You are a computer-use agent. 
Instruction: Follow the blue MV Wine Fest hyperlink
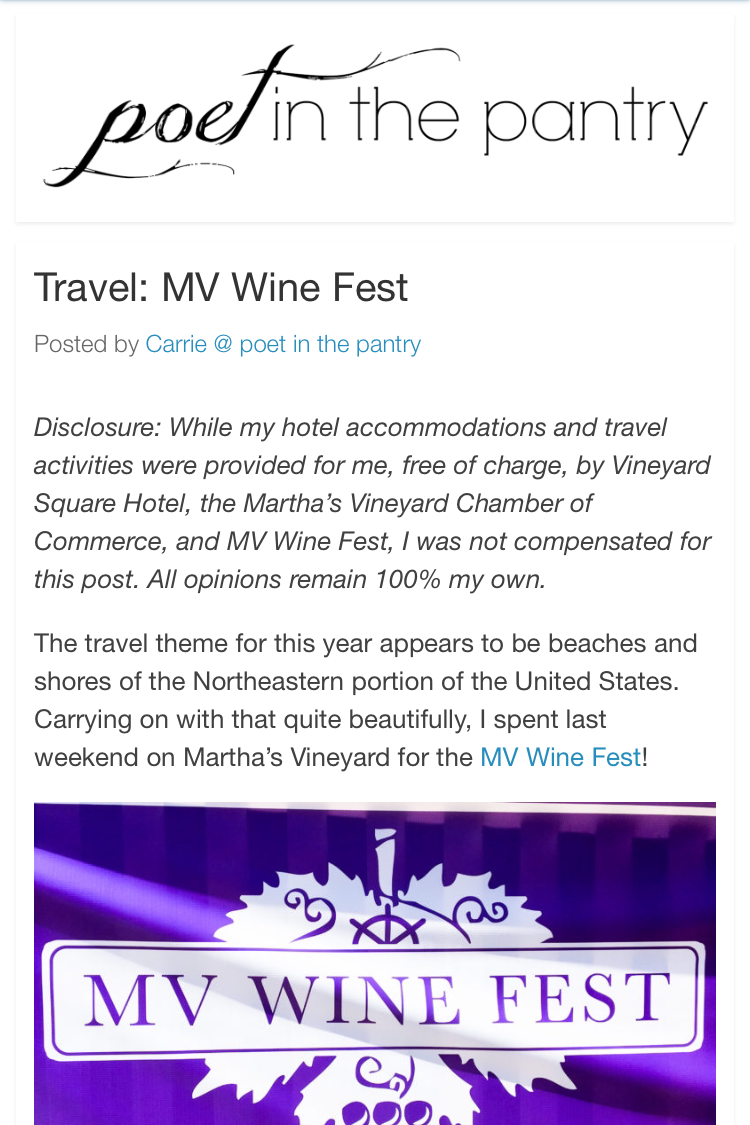click(561, 757)
